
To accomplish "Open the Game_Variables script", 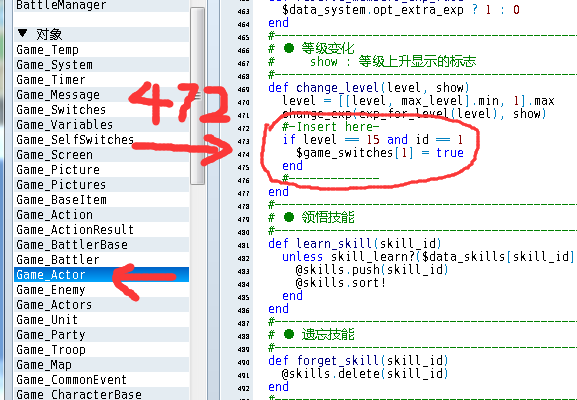I will coord(101,125).
